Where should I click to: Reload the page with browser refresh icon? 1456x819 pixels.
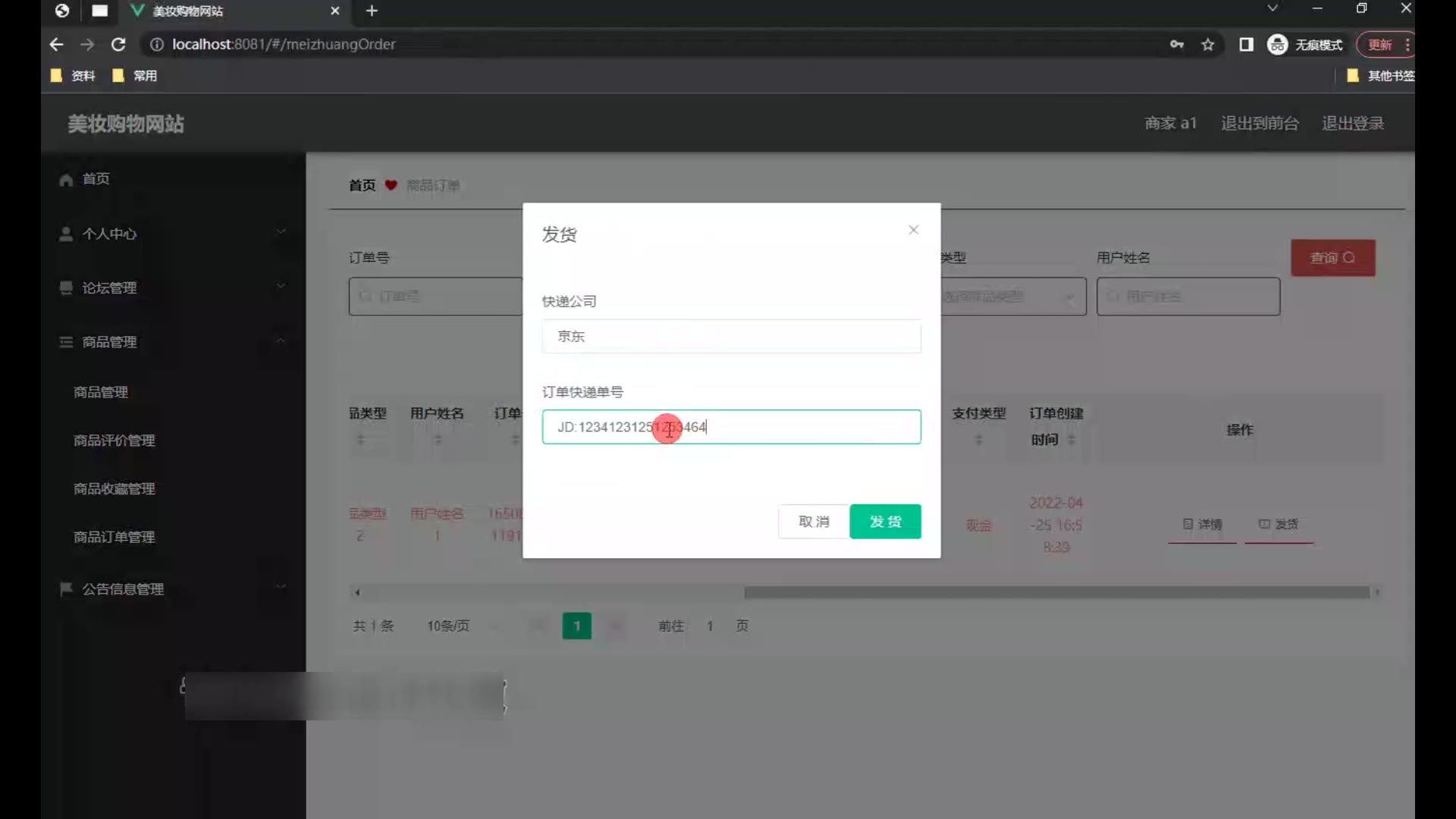[x=118, y=45]
